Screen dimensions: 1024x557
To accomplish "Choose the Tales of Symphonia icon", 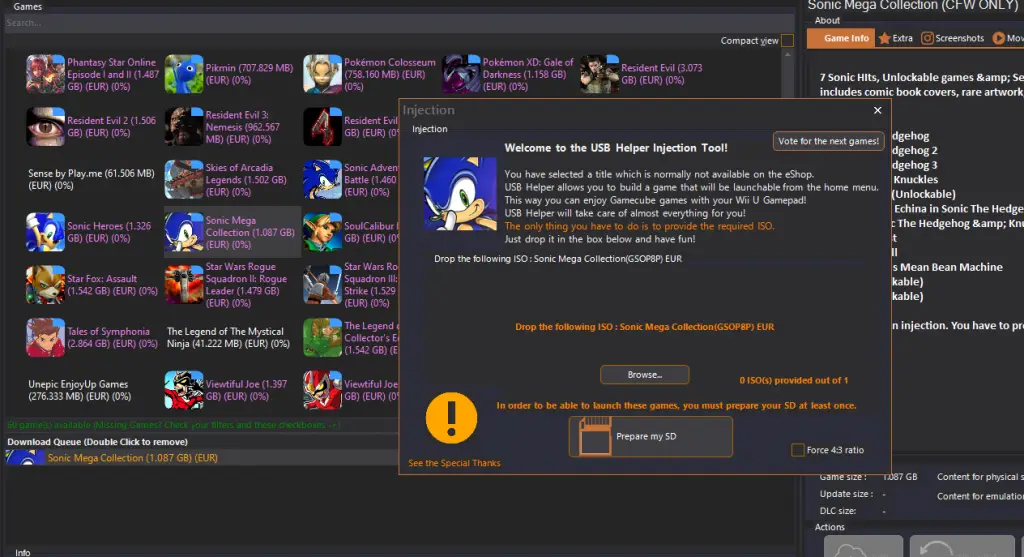I will click(45, 338).
